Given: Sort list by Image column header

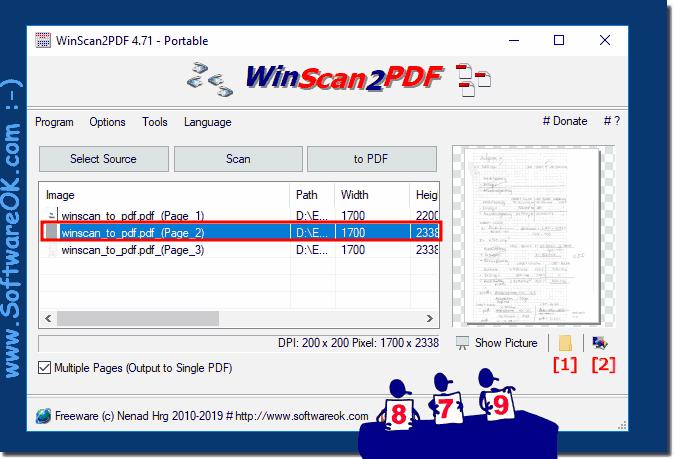Looking at the screenshot, I should [165, 195].
